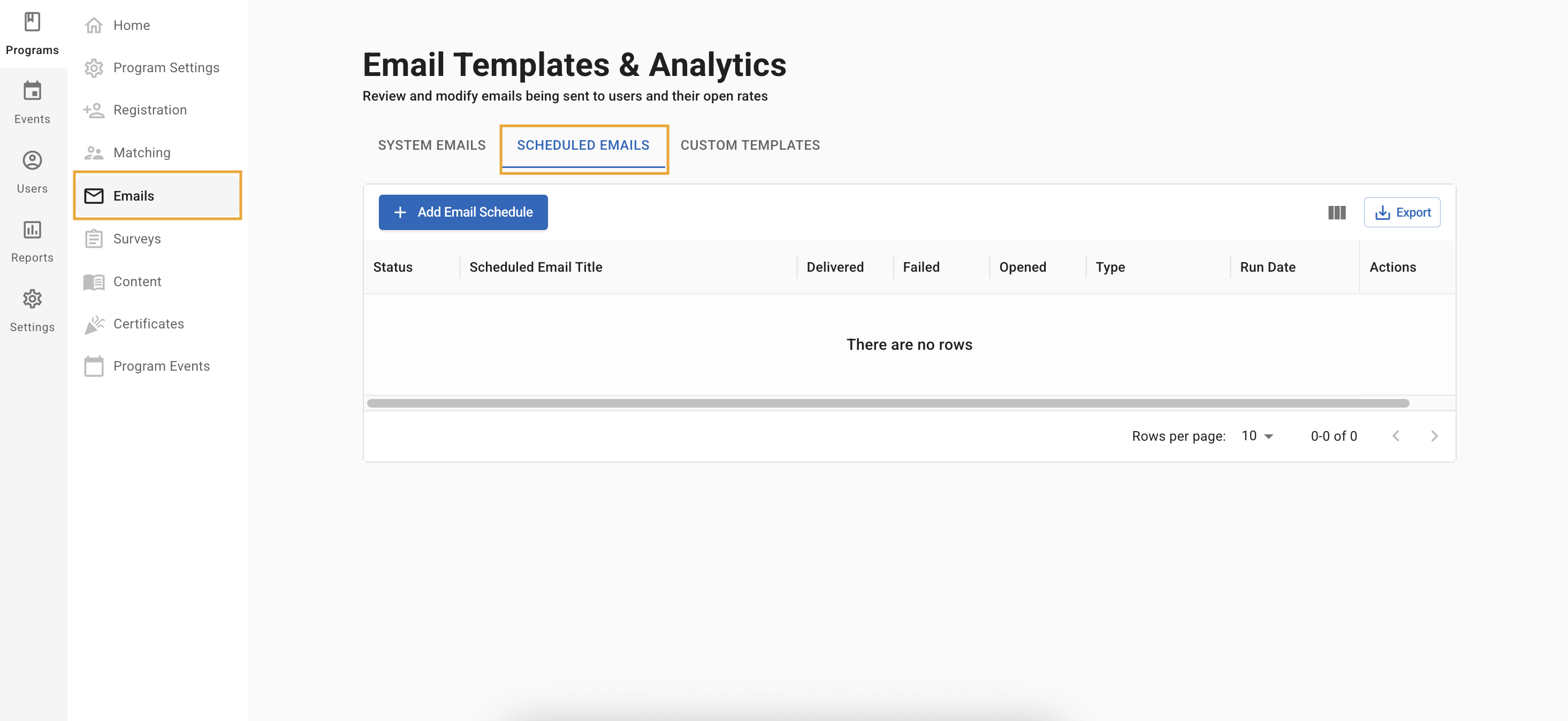Switch to System Emails tab

(x=431, y=145)
